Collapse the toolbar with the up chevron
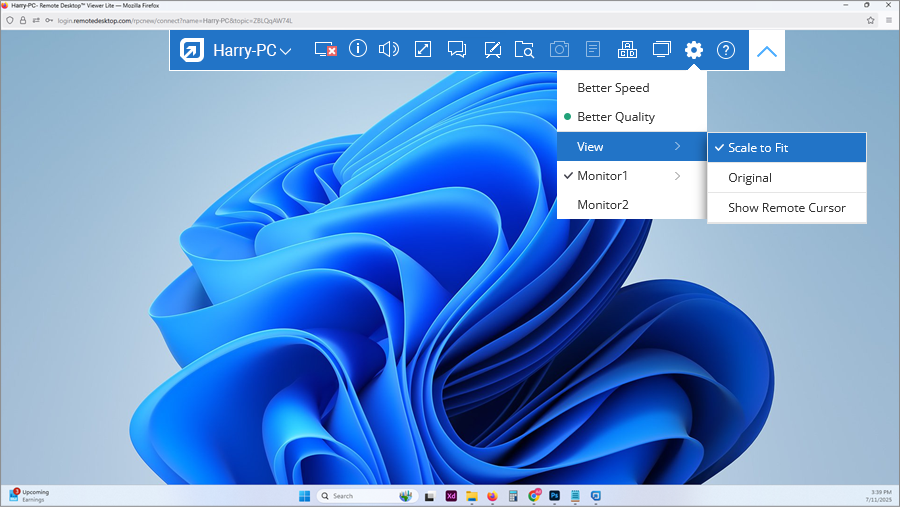This screenshot has height=507, width=900. (x=766, y=51)
